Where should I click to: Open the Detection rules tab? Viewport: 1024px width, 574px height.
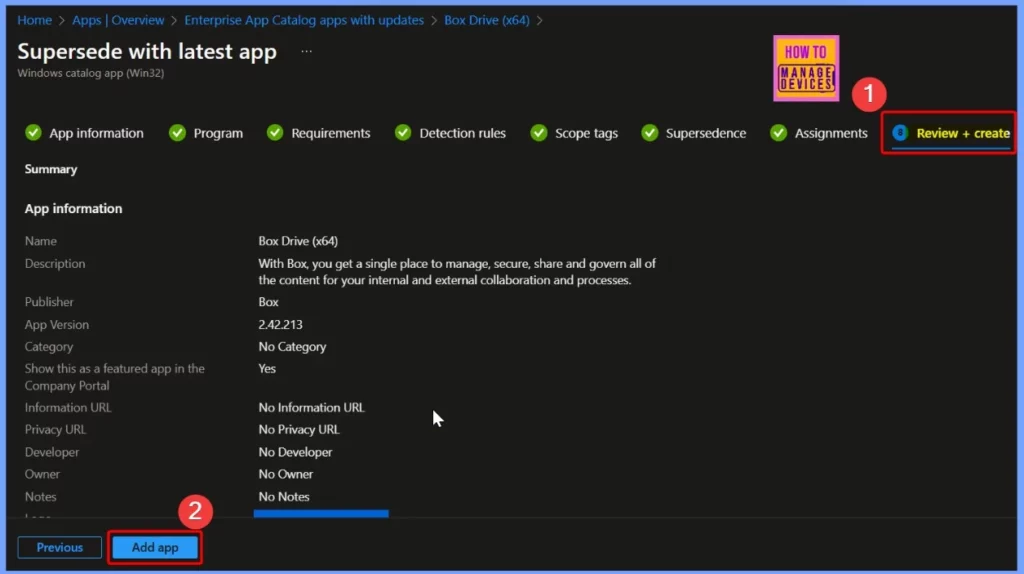451,133
